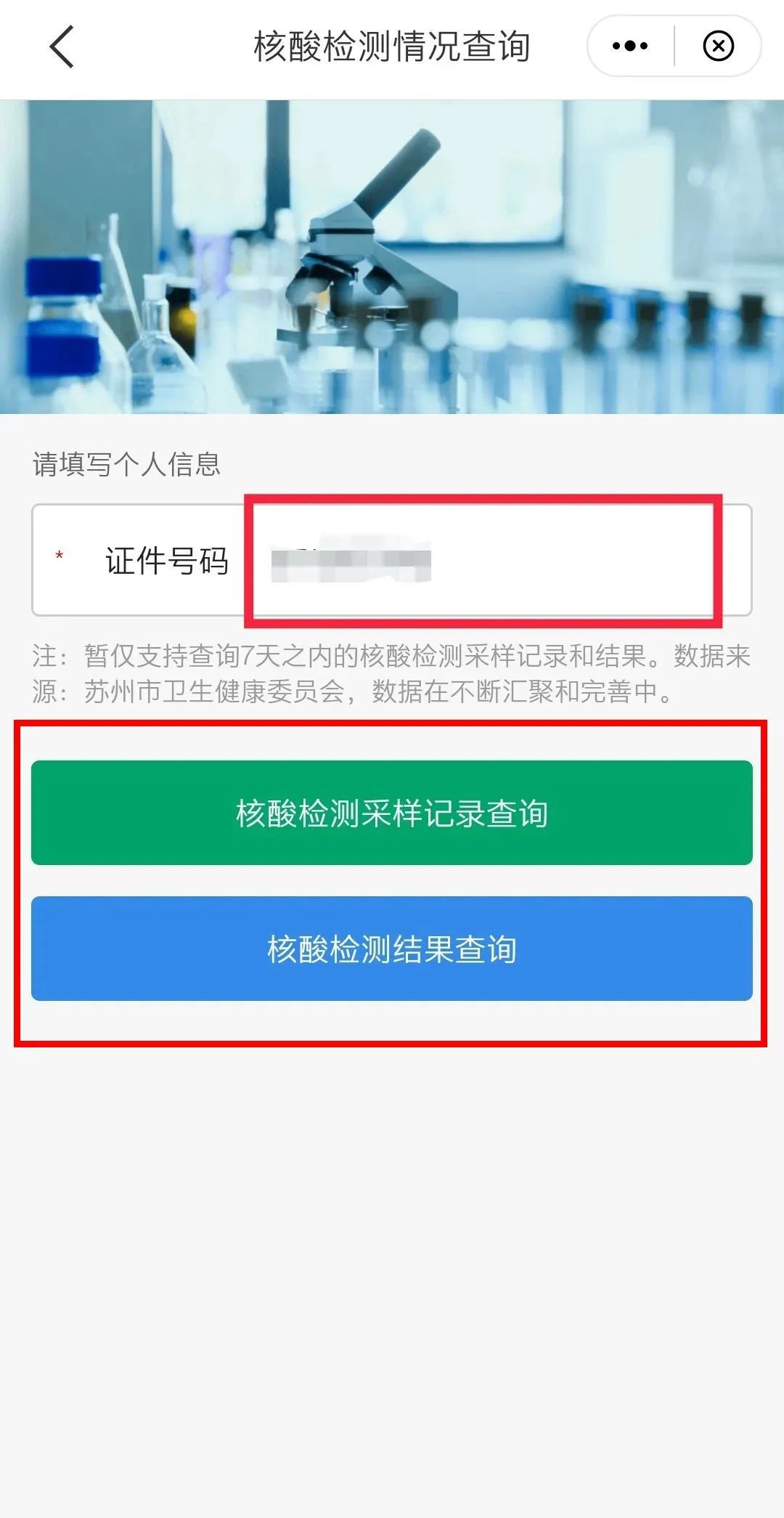Open the three-dot more options menu
This screenshot has height=1518, width=784.
[x=630, y=46]
